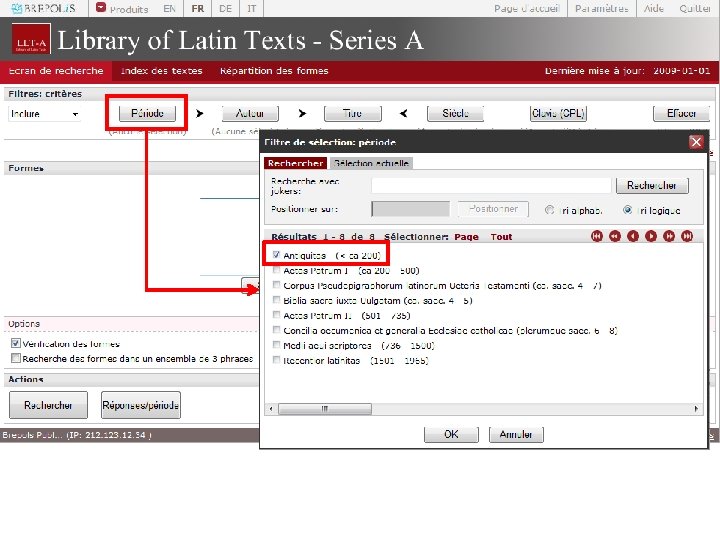Click right arrow of horizontal scrollbar
Viewport: 720px width, 540px height.
[x=696, y=409]
